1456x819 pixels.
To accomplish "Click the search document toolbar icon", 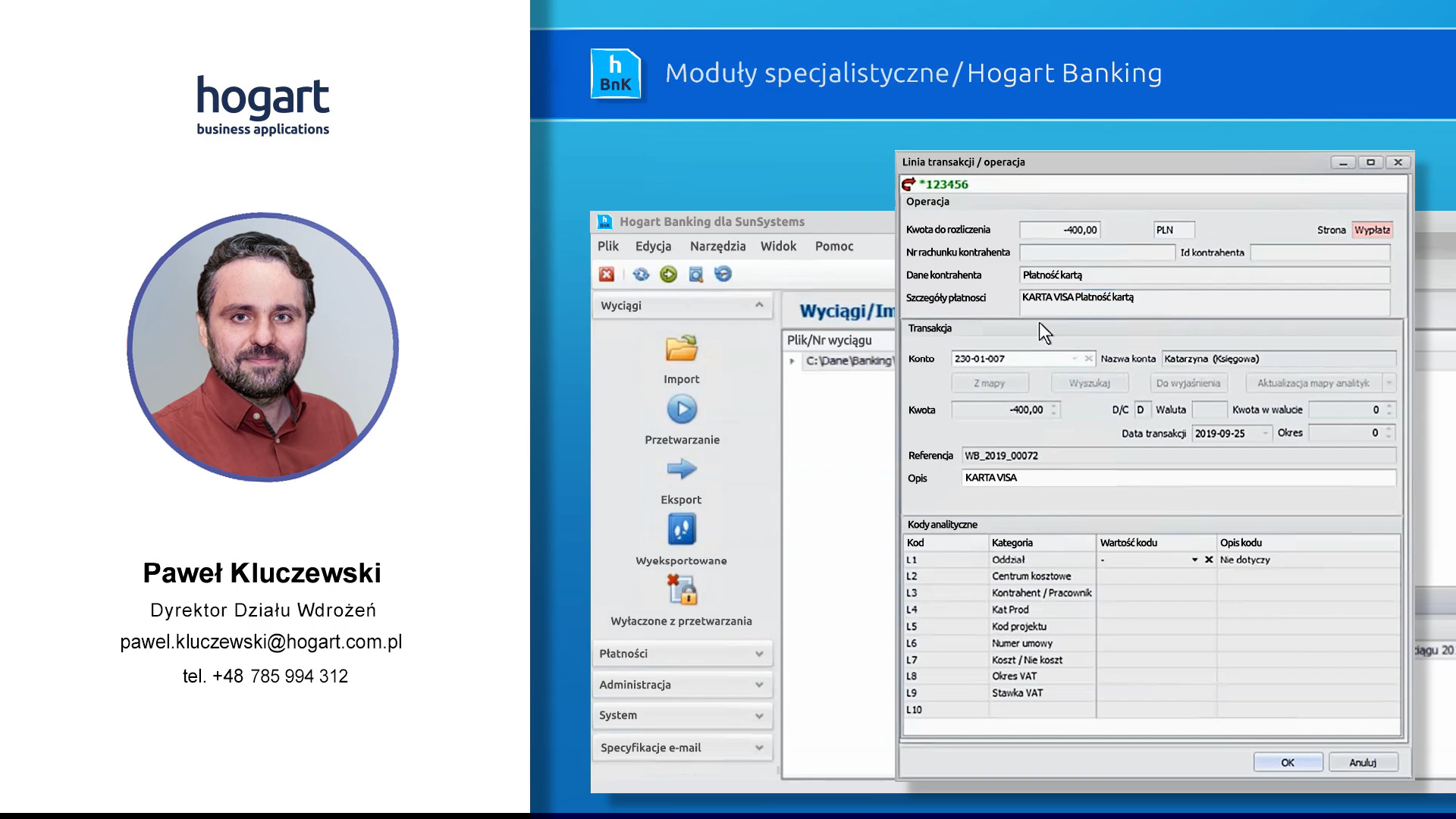I will point(695,275).
